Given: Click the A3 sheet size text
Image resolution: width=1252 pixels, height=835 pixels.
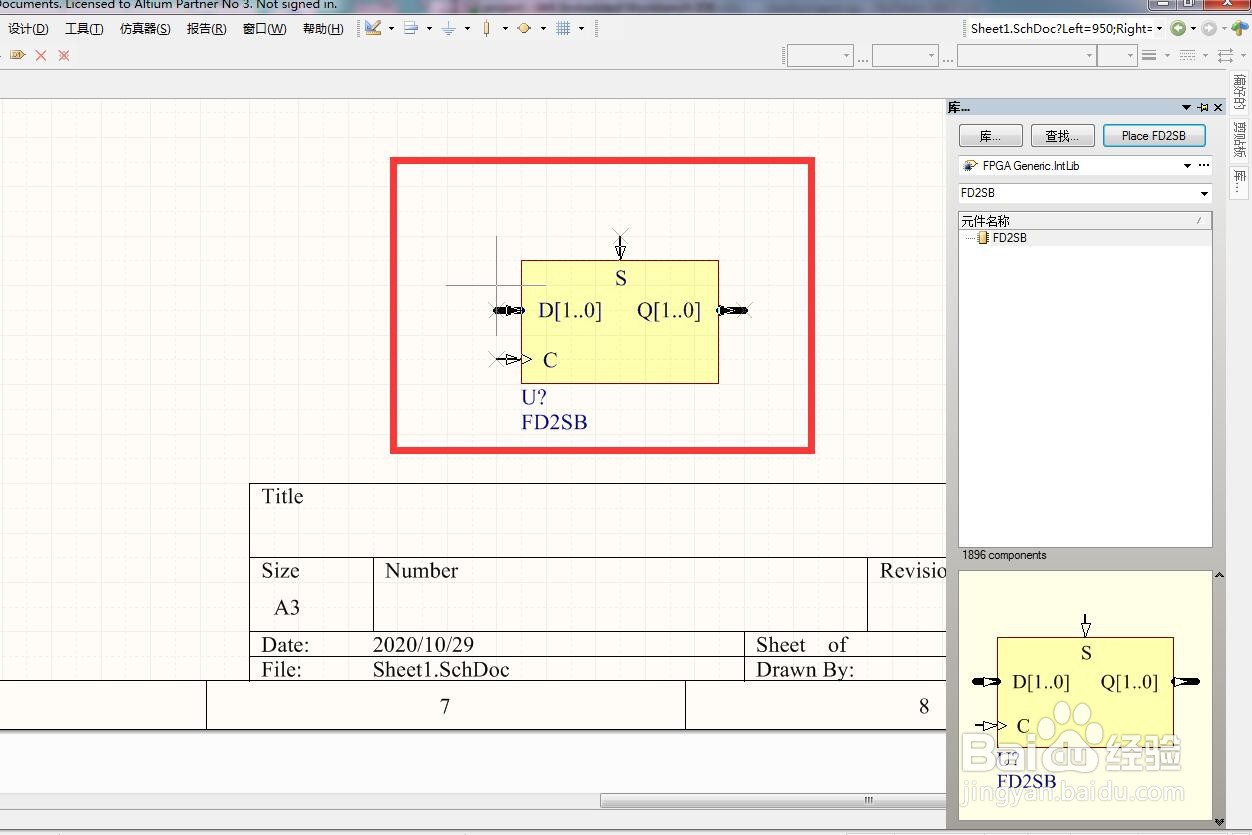Looking at the screenshot, I should [287, 608].
